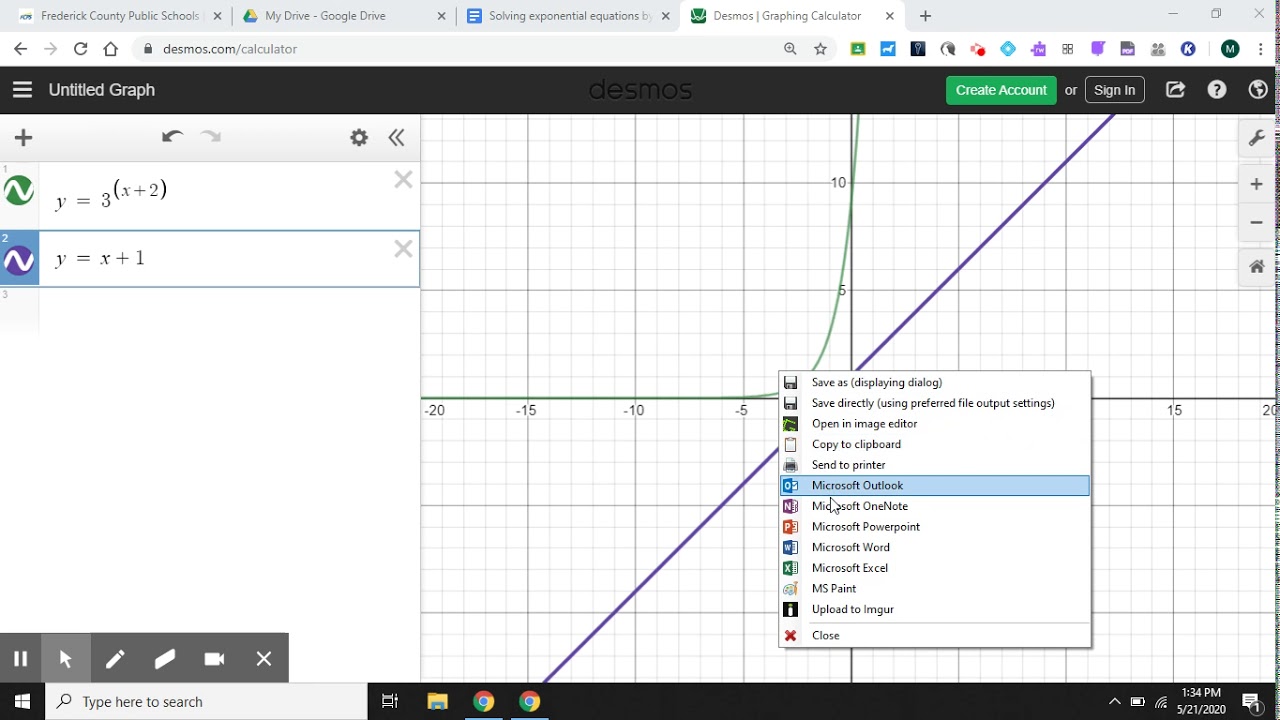Open the Windows notification center
The width and height of the screenshot is (1280, 720).
(x=1251, y=702)
